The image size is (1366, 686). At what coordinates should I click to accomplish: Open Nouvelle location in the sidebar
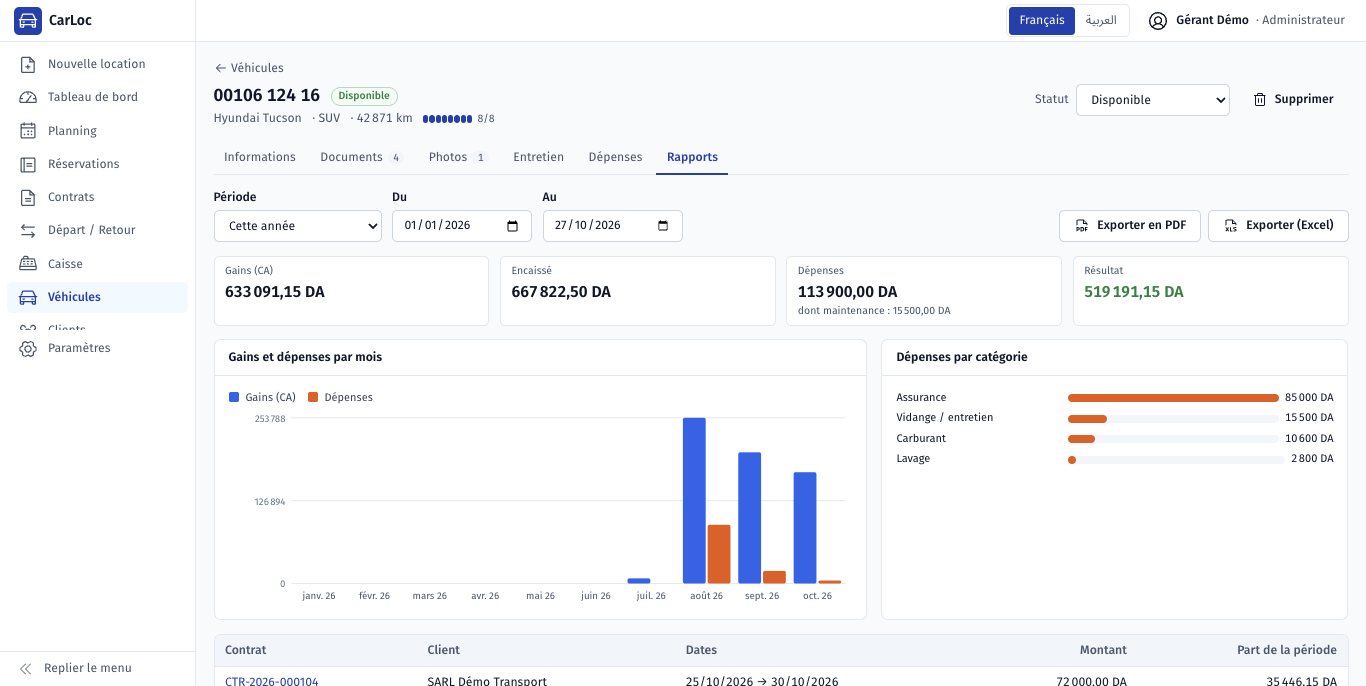pos(97,64)
